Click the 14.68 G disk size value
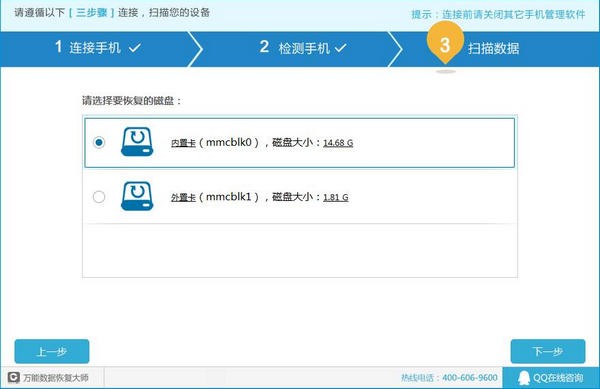 [338, 143]
